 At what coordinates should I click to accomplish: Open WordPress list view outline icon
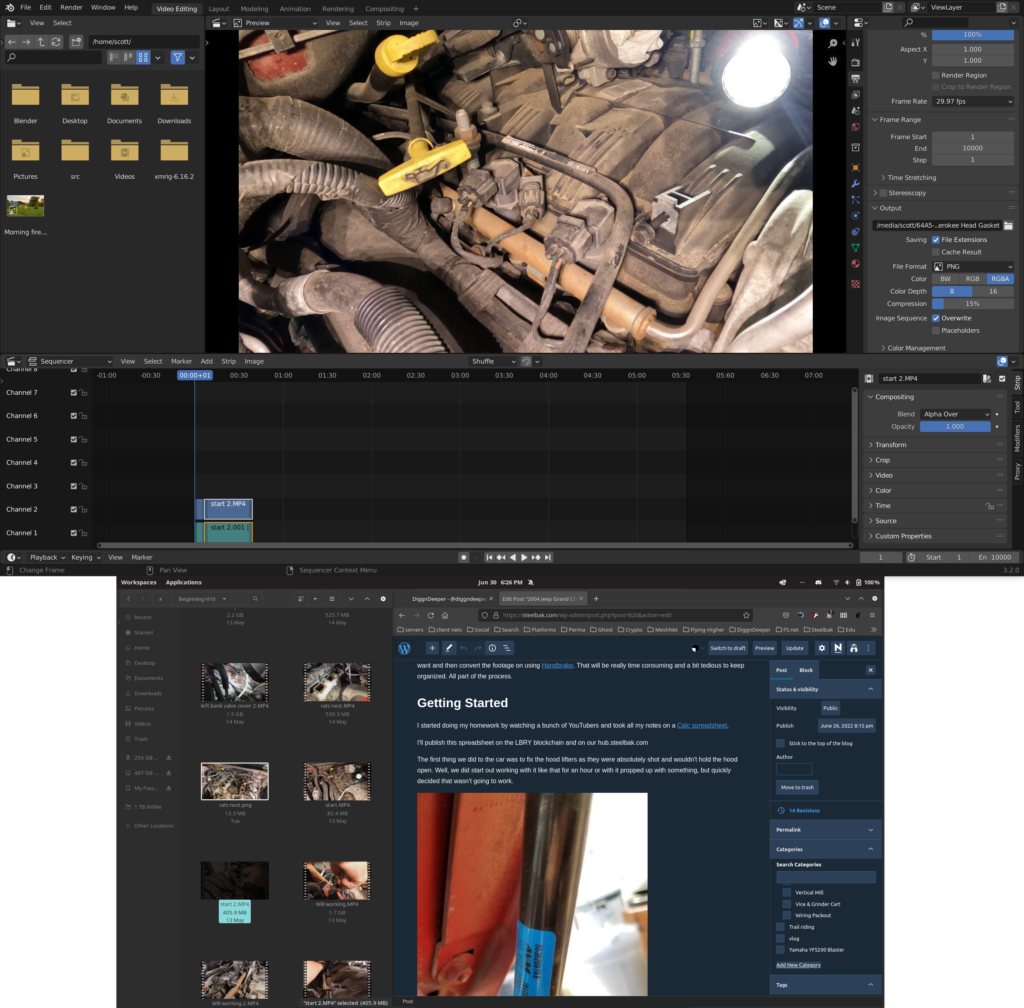tap(507, 648)
